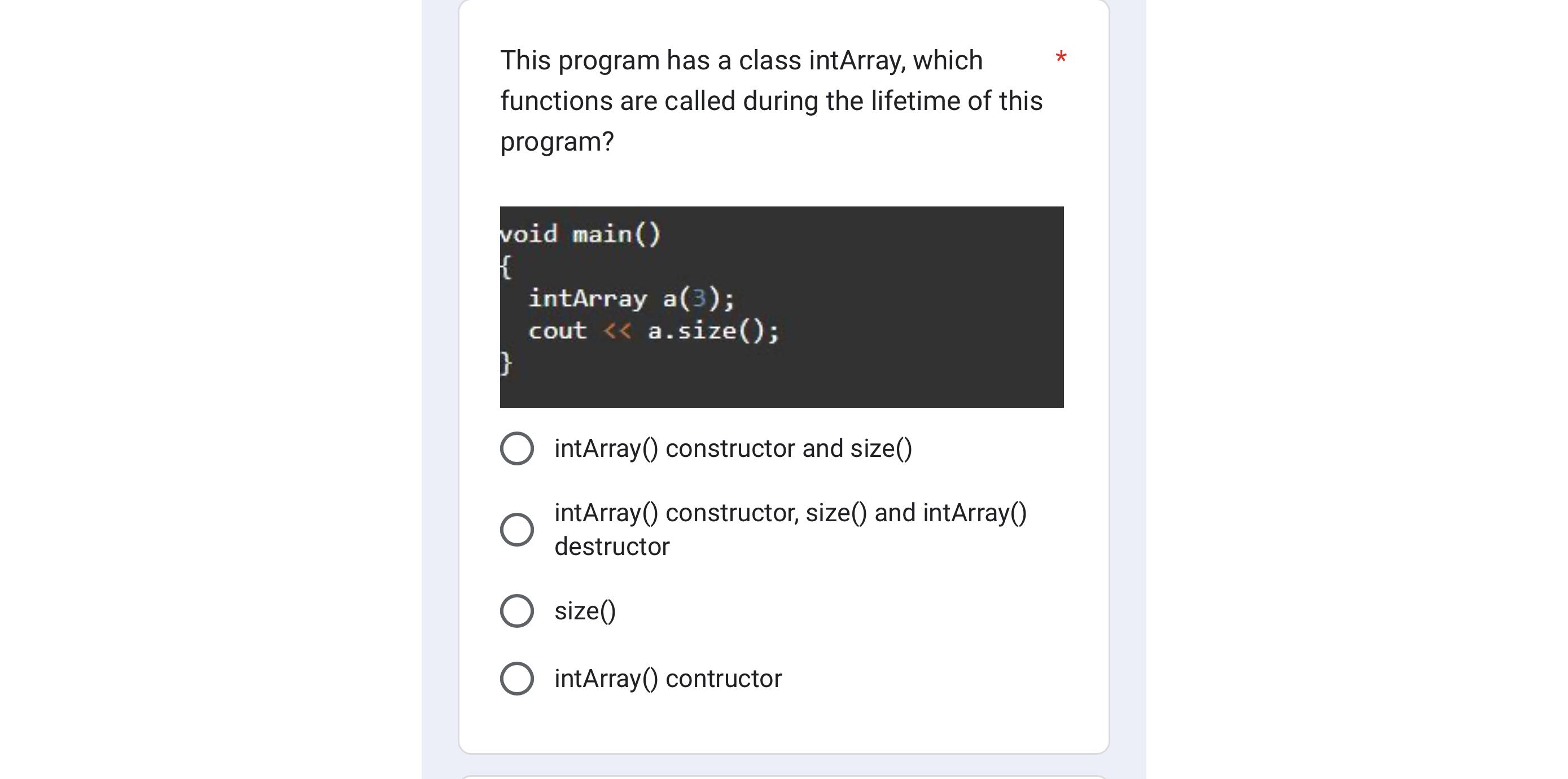This screenshot has height=779, width=1568.
Task: Click the "void main()" line in the code
Action: point(580,234)
